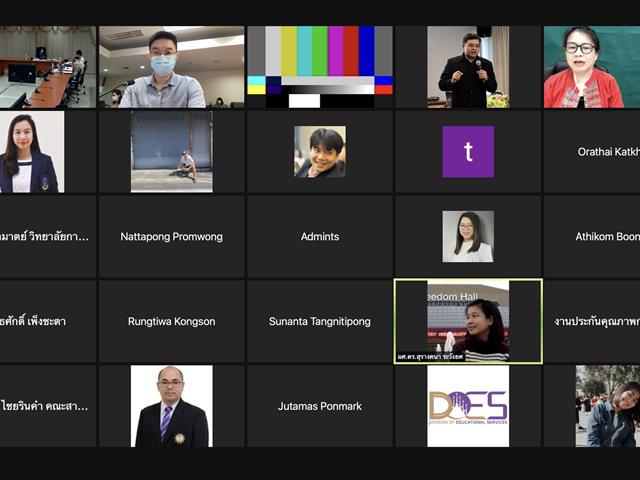Click the woman in white blouse photo

click(x=468, y=236)
